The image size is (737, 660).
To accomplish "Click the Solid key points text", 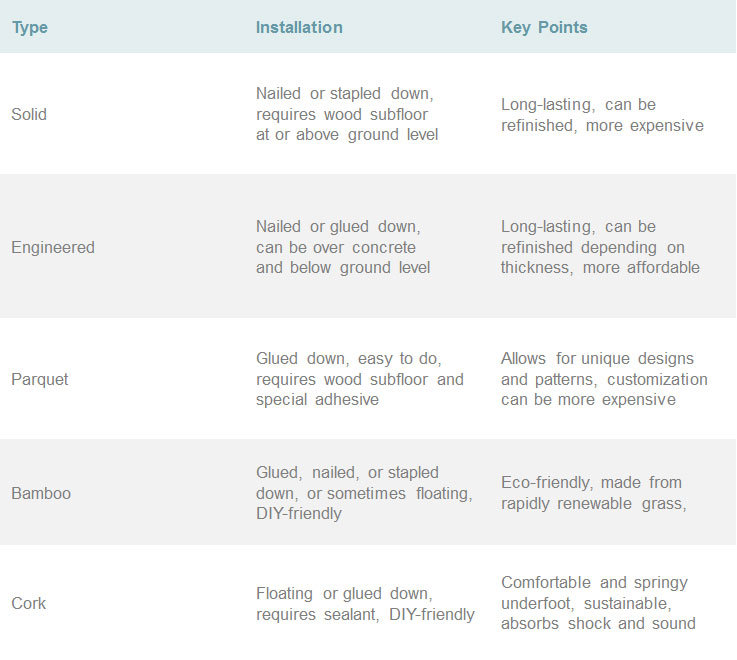I will [x=602, y=115].
